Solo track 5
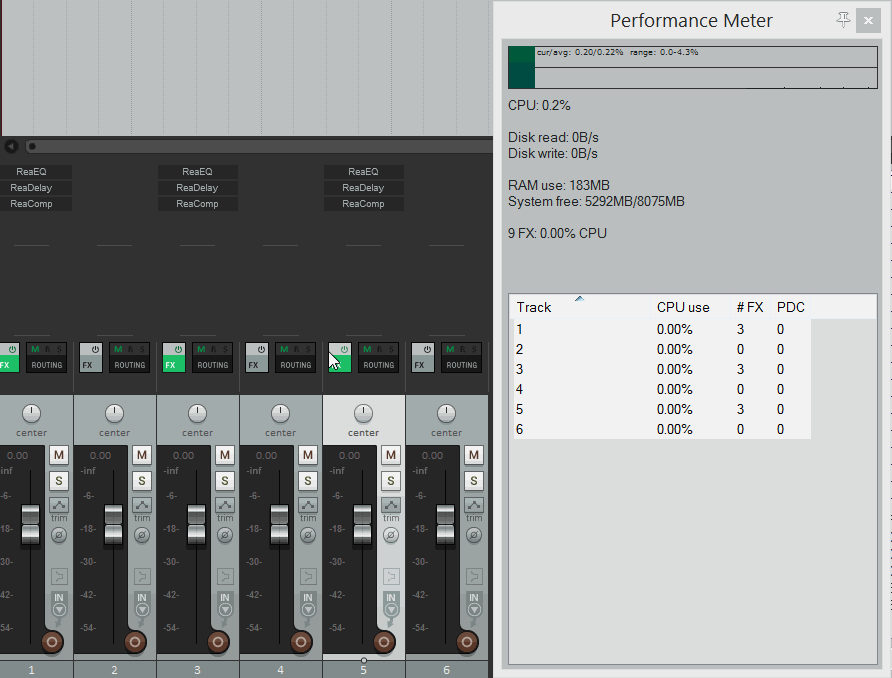 (x=390, y=481)
